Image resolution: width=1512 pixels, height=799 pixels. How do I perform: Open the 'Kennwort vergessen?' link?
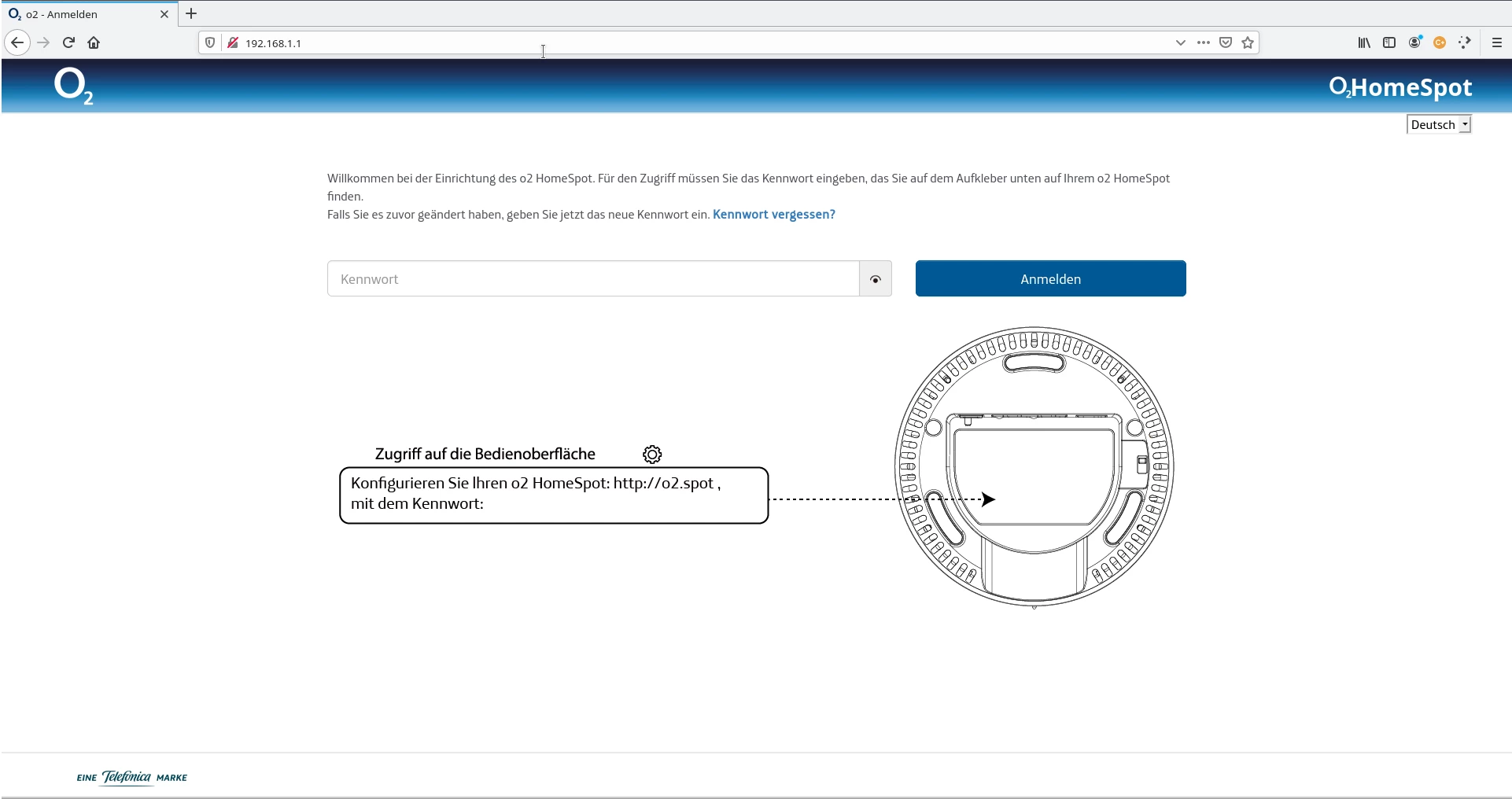pos(774,214)
